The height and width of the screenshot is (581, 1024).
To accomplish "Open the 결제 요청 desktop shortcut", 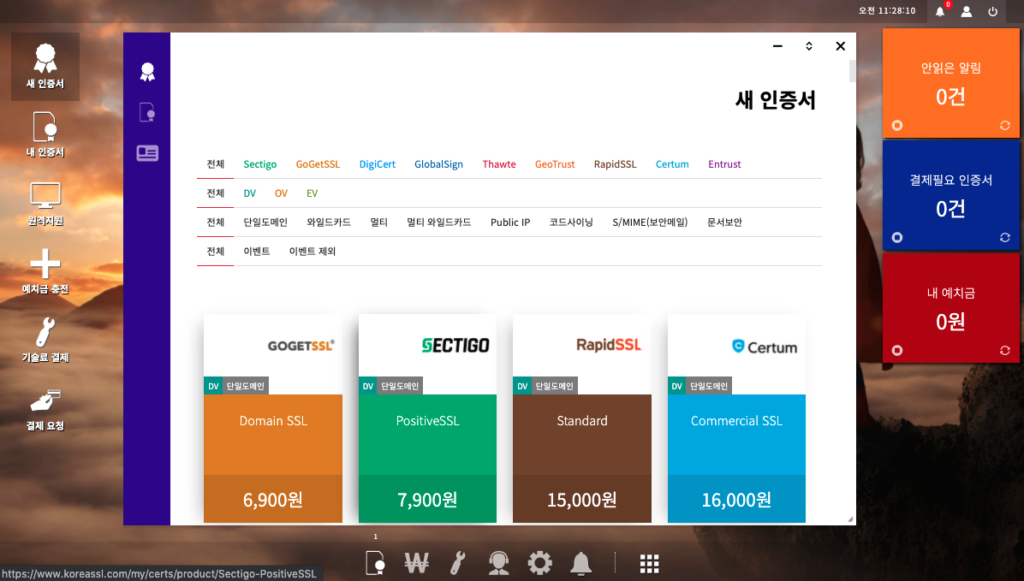I will point(45,409).
